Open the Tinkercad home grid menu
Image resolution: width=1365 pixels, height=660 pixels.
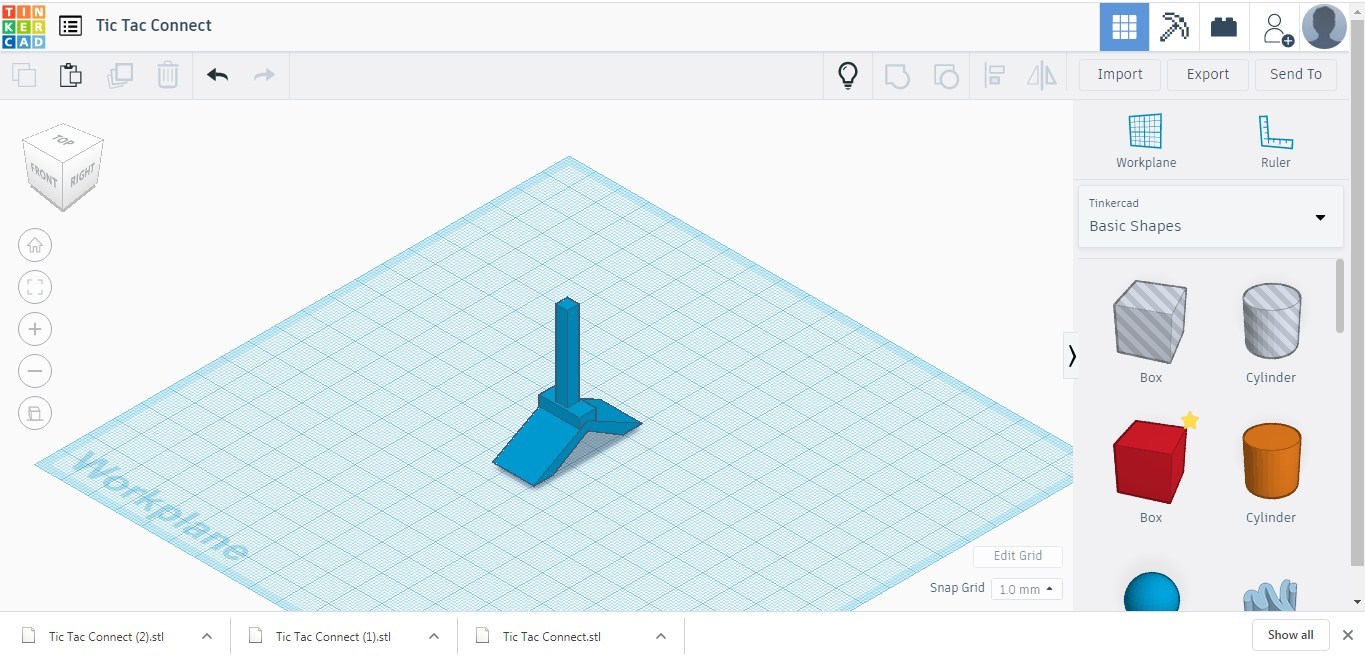coord(1123,26)
